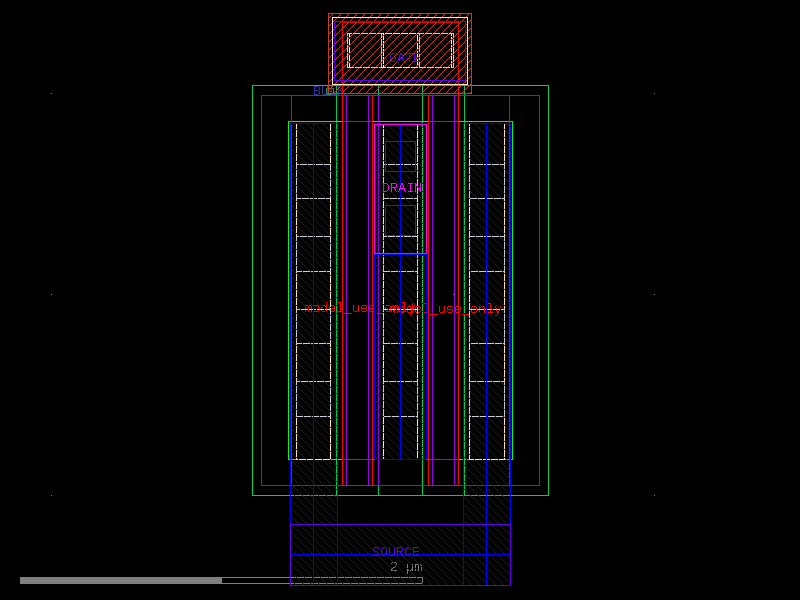This screenshot has width=800, height=600.
Task: Click the DRAIN label
Action: coord(401,185)
